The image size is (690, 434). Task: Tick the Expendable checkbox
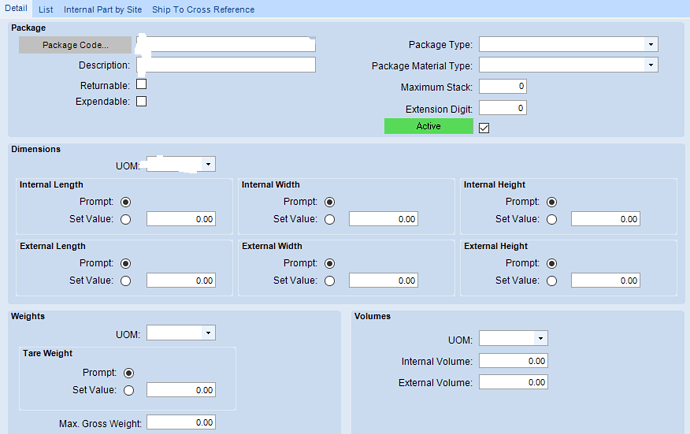pyautogui.click(x=141, y=101)
